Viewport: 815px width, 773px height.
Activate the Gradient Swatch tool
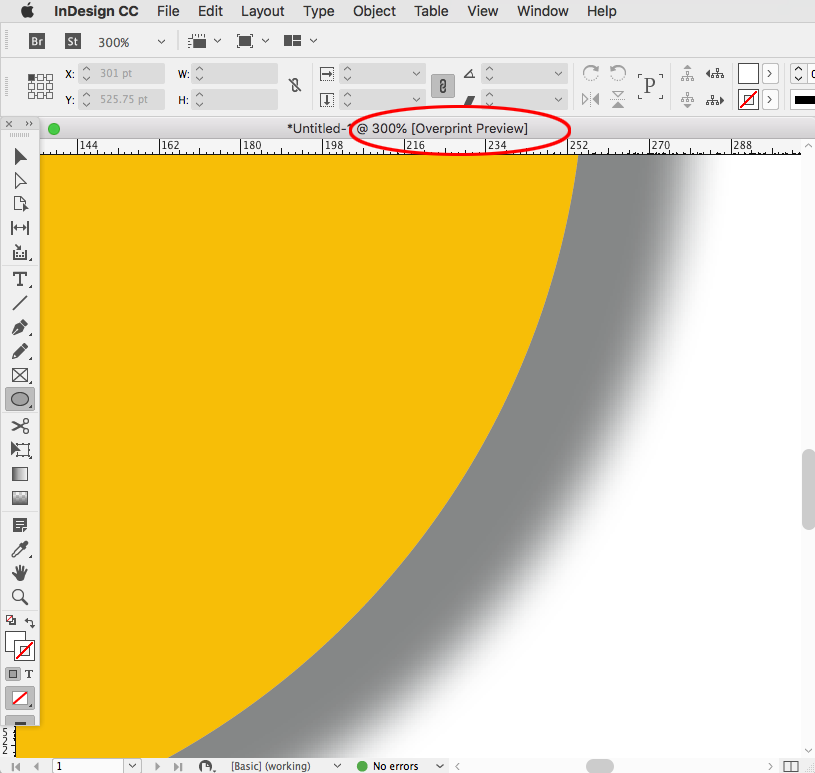(x=20, y=474)
